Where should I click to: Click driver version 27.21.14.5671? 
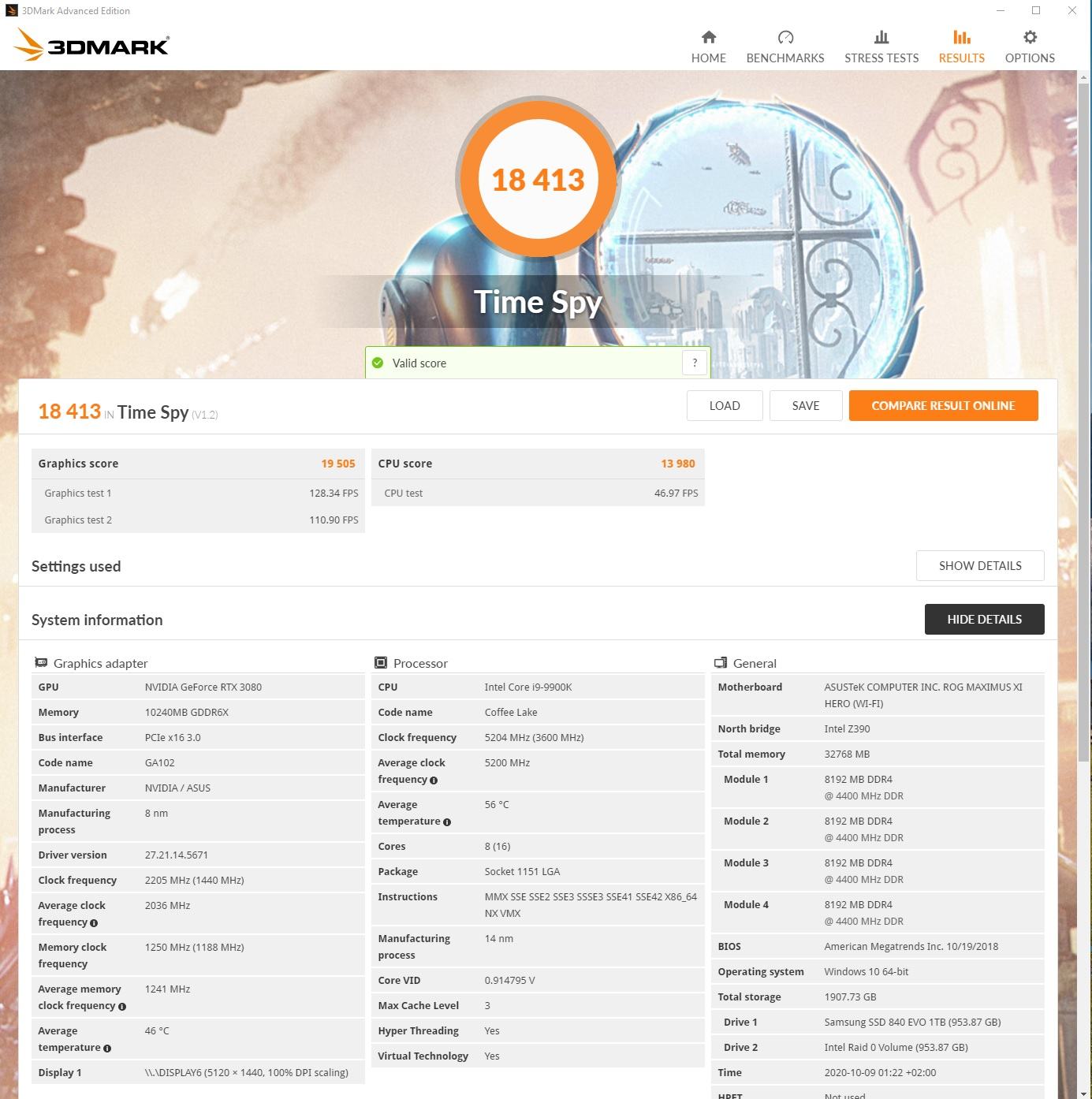(177, 855)
